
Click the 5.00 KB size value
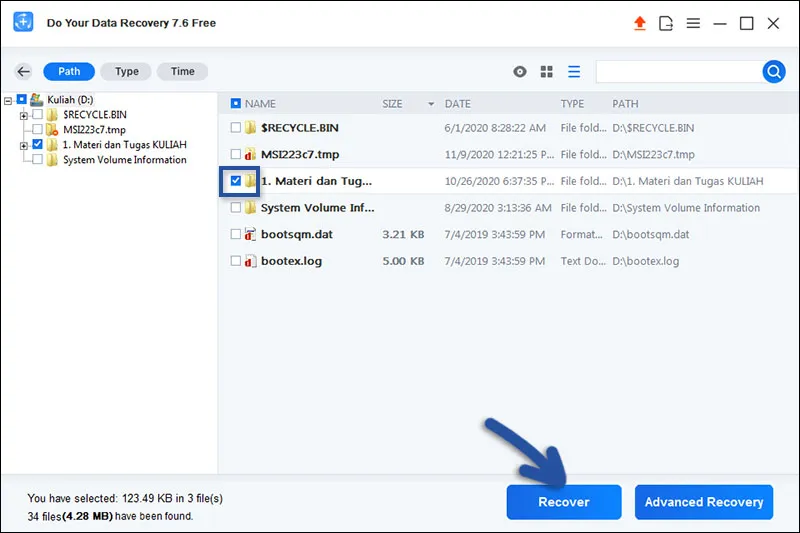[404, 261]
